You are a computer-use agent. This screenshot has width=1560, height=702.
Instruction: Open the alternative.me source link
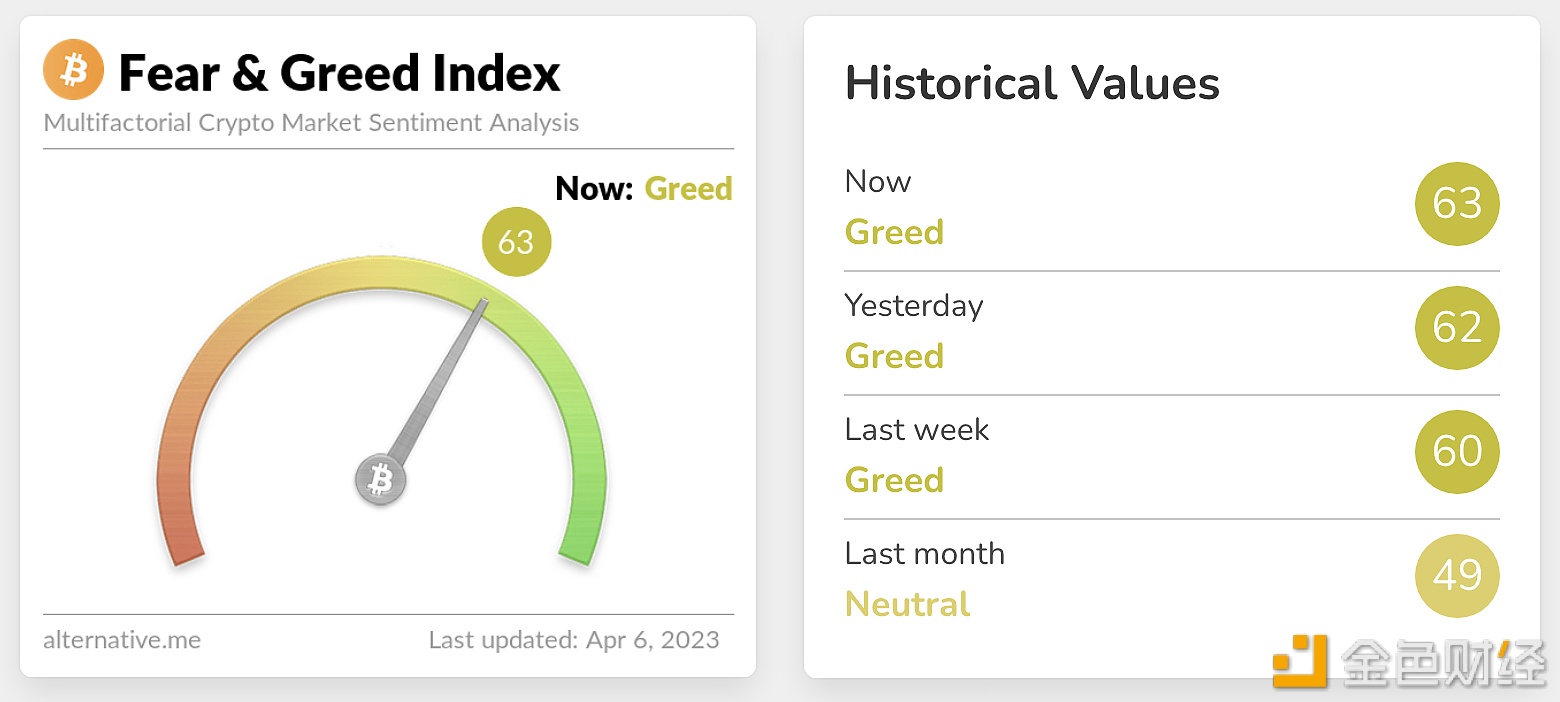point(122,640)
